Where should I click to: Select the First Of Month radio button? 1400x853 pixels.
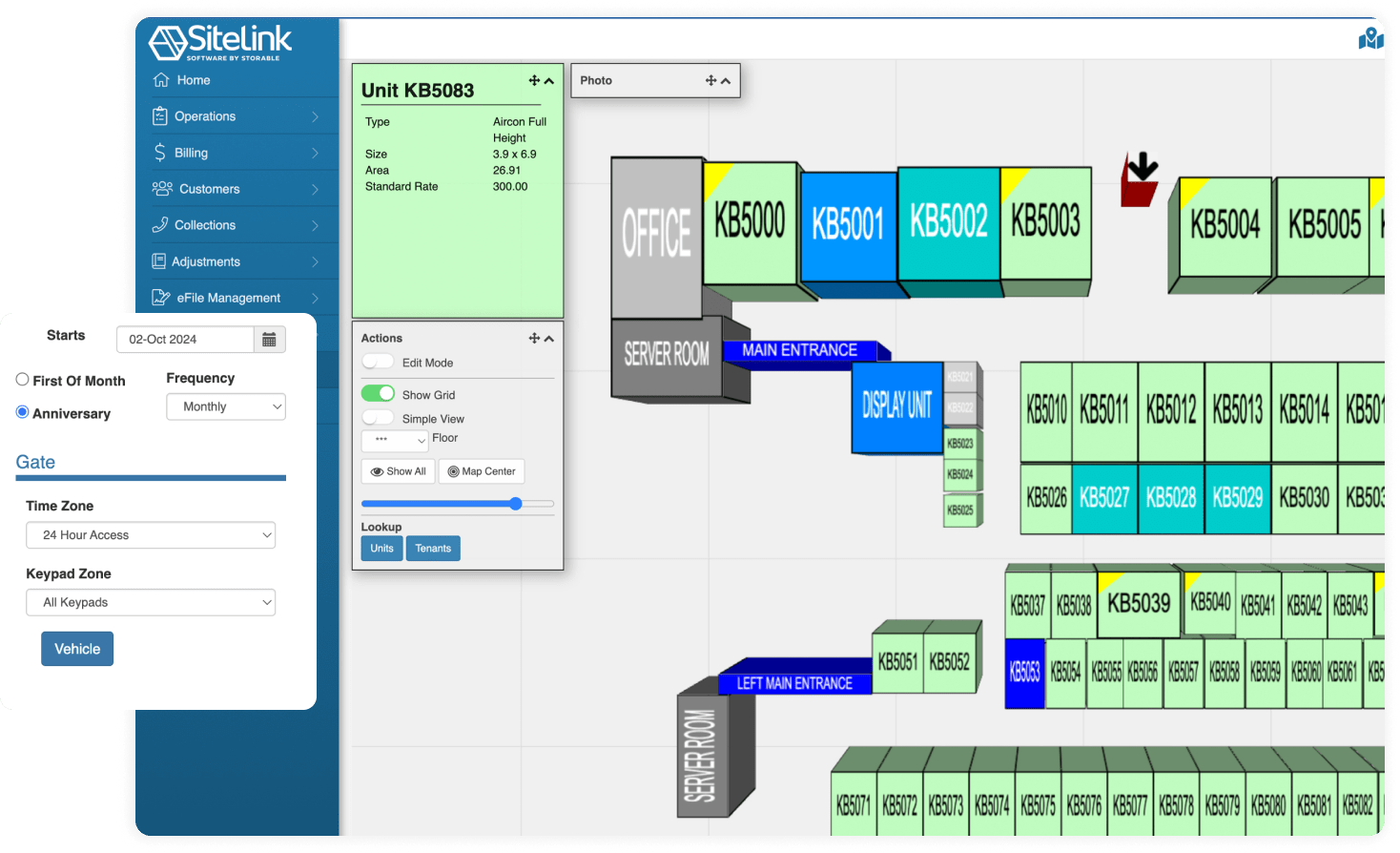tap(22, 380)
